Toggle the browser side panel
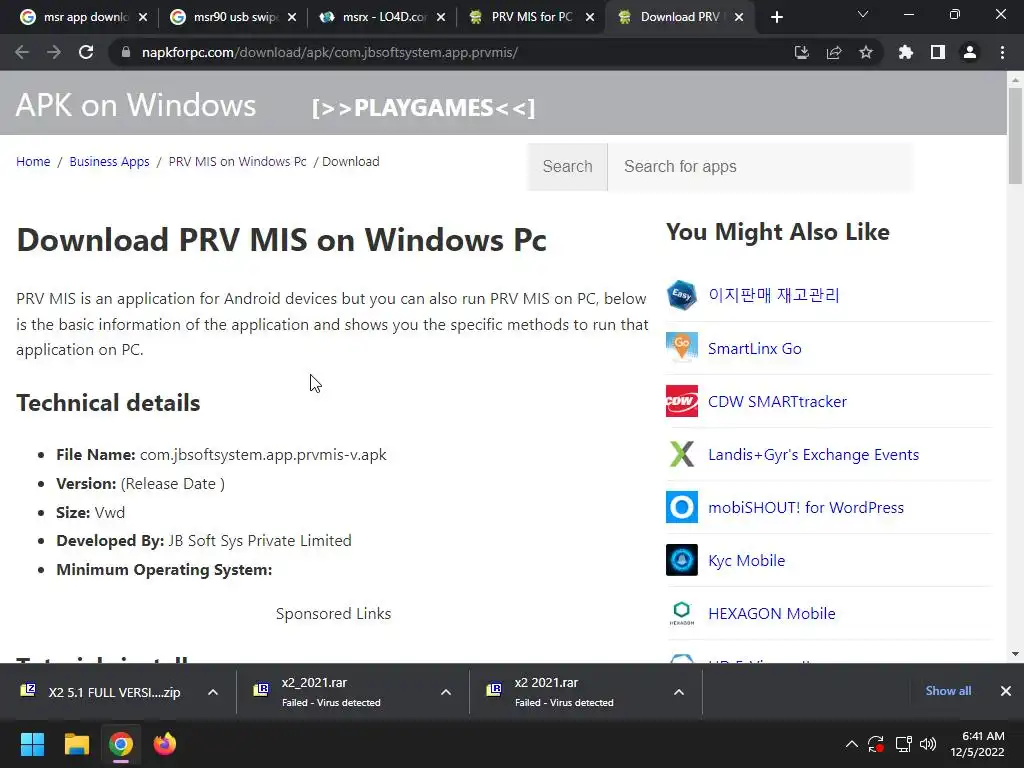The height and width of the screenshot is (768, 1024). pos(938,52)
